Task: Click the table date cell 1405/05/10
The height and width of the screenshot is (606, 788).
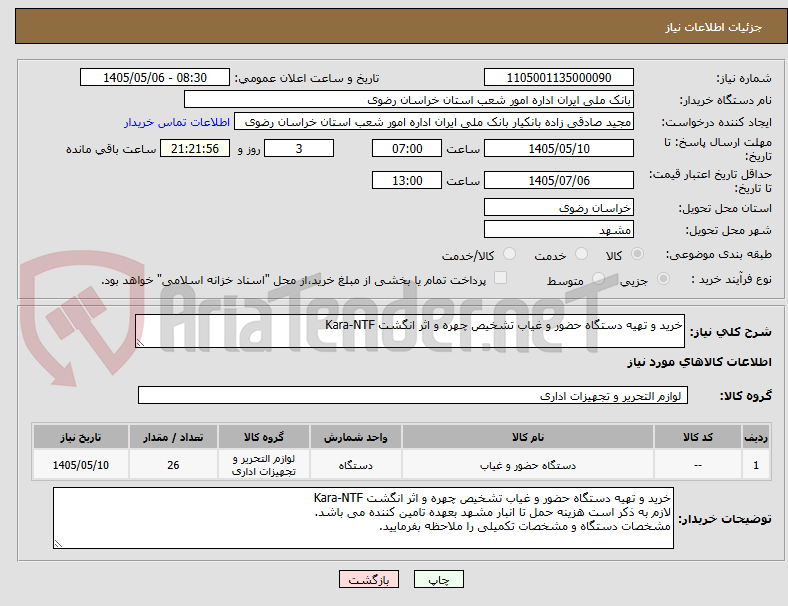Action: click(81, 465)
